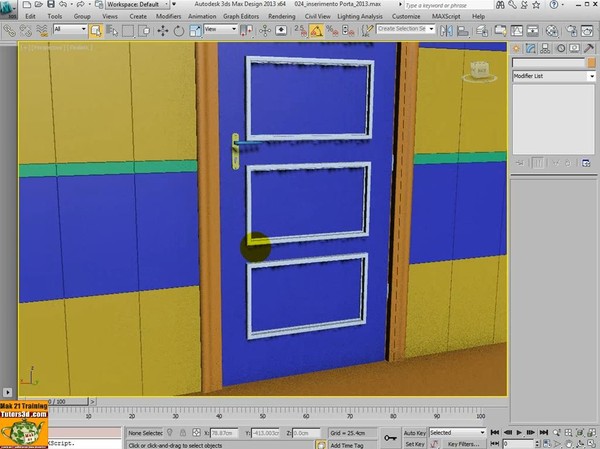This screenshot has width=600, height=449.
Task: Toggle Spinner Snap button
Action: click(x=348, y=31)
